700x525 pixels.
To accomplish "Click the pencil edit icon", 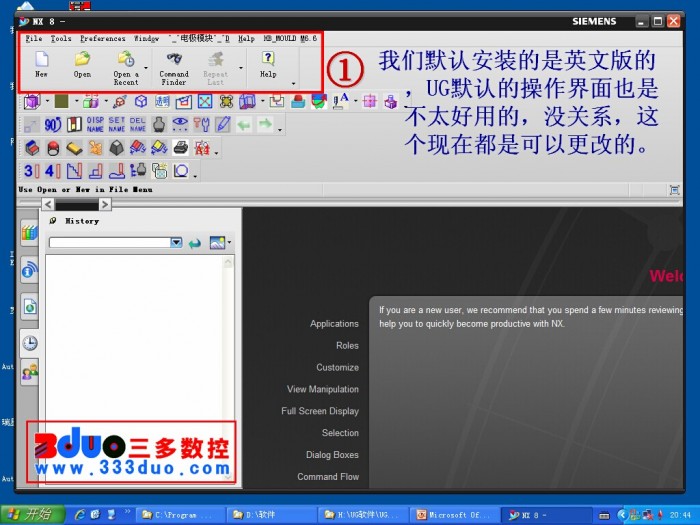I will 223,125.
